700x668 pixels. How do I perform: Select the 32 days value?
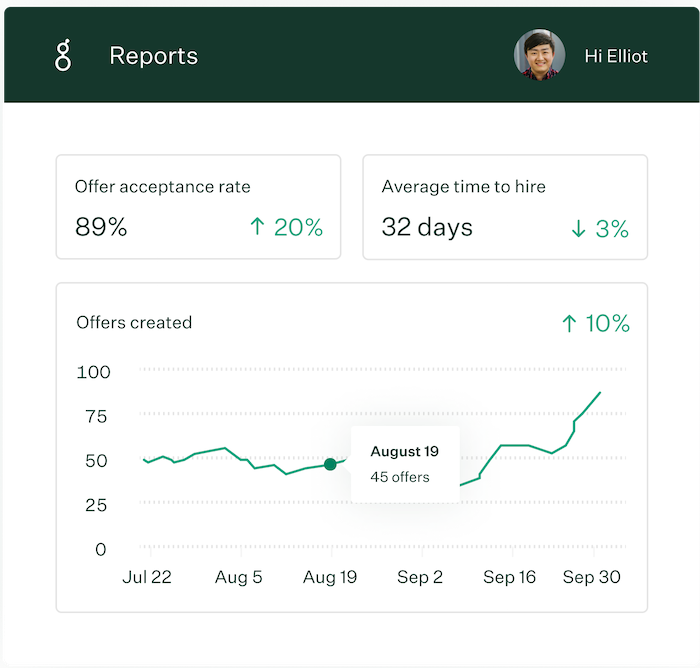tap(427, 227)
